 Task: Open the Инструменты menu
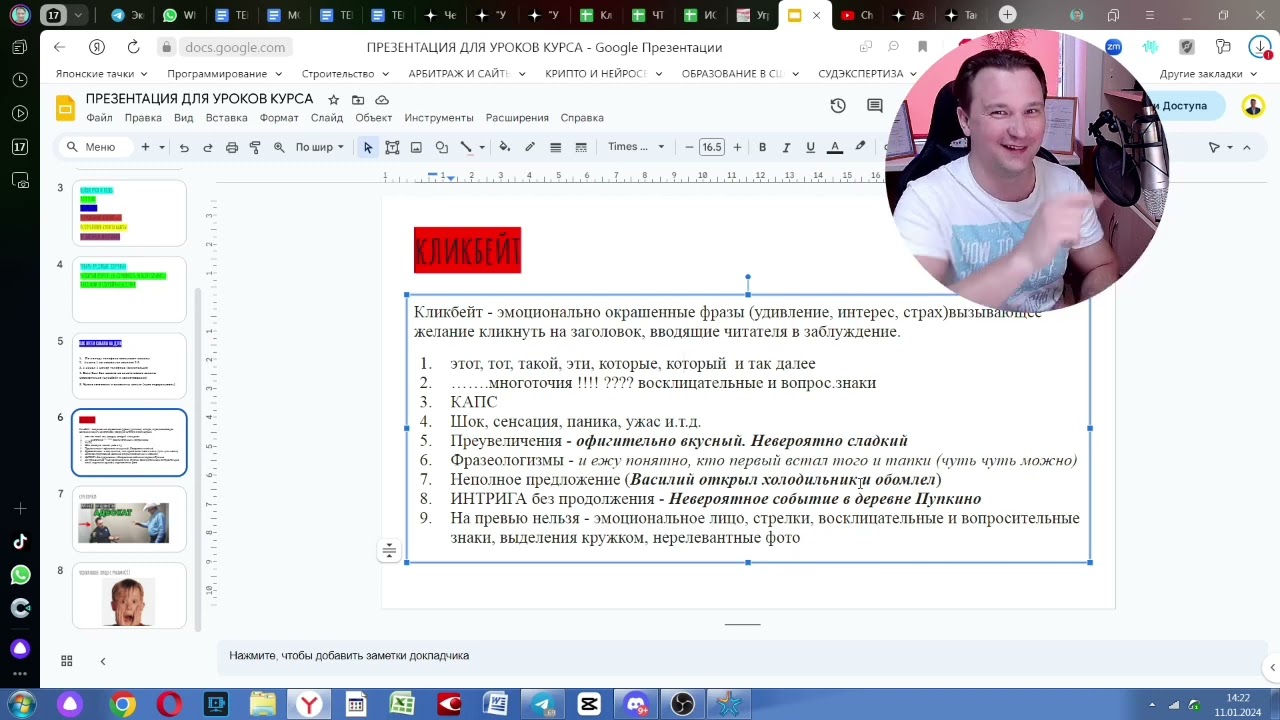click(x=439, y=118)
